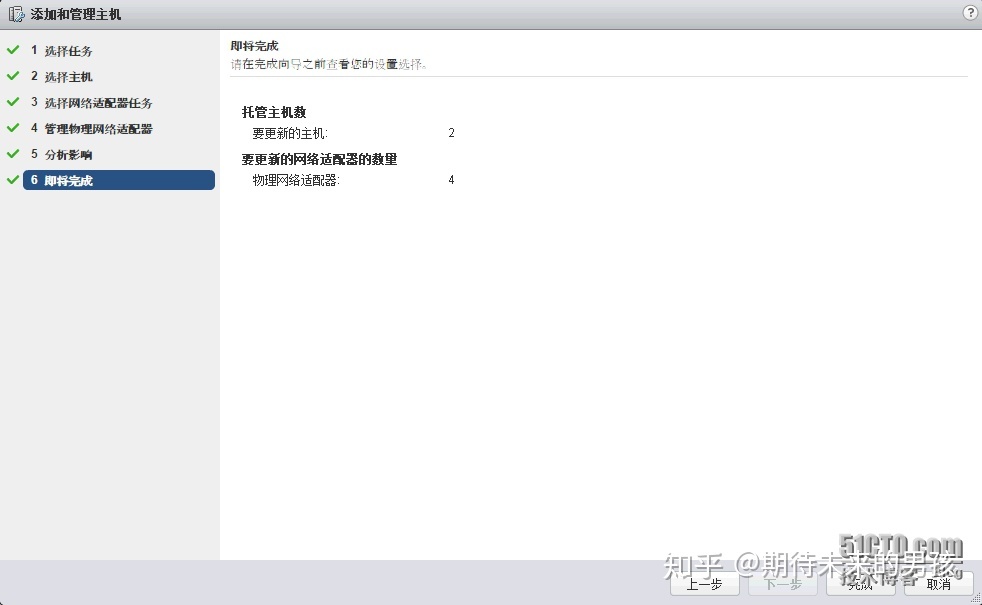The width and height of the screenshot is (982, 605).
Task: Click the 物理网络适配器 label
Action: (296, 180)
